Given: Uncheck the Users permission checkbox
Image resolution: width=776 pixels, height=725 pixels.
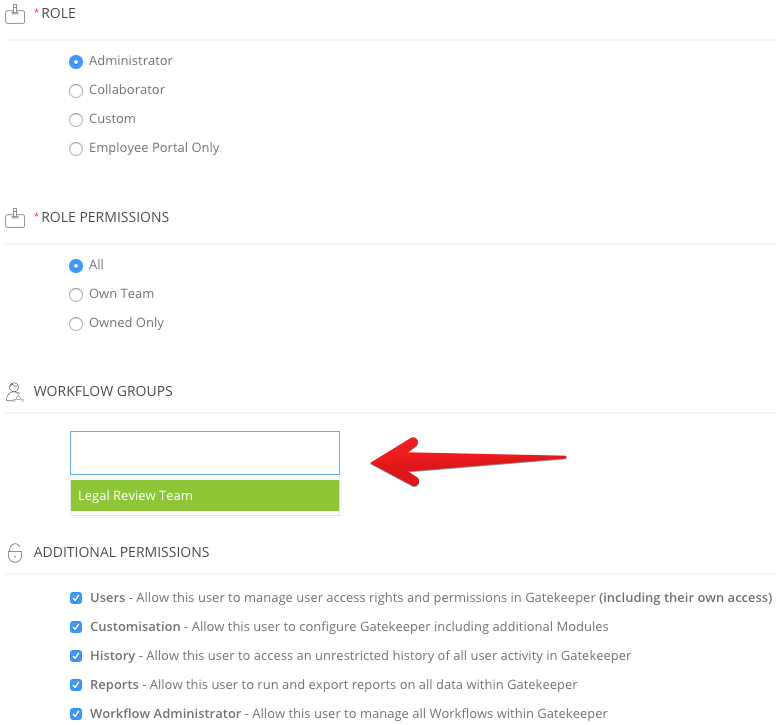Looking at the screenshot, I should click(76, 598).
